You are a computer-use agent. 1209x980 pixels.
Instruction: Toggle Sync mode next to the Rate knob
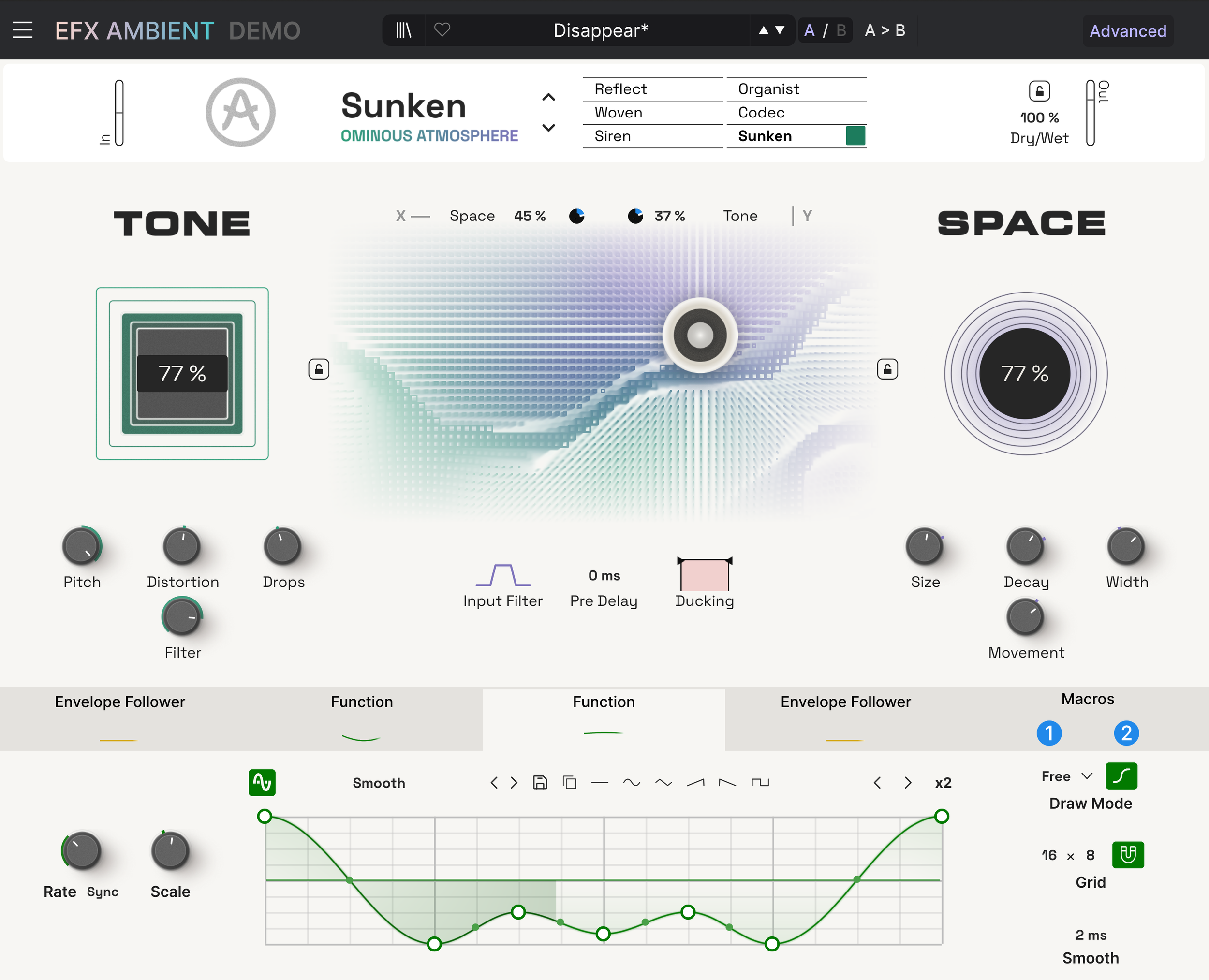tap(103, 892)
